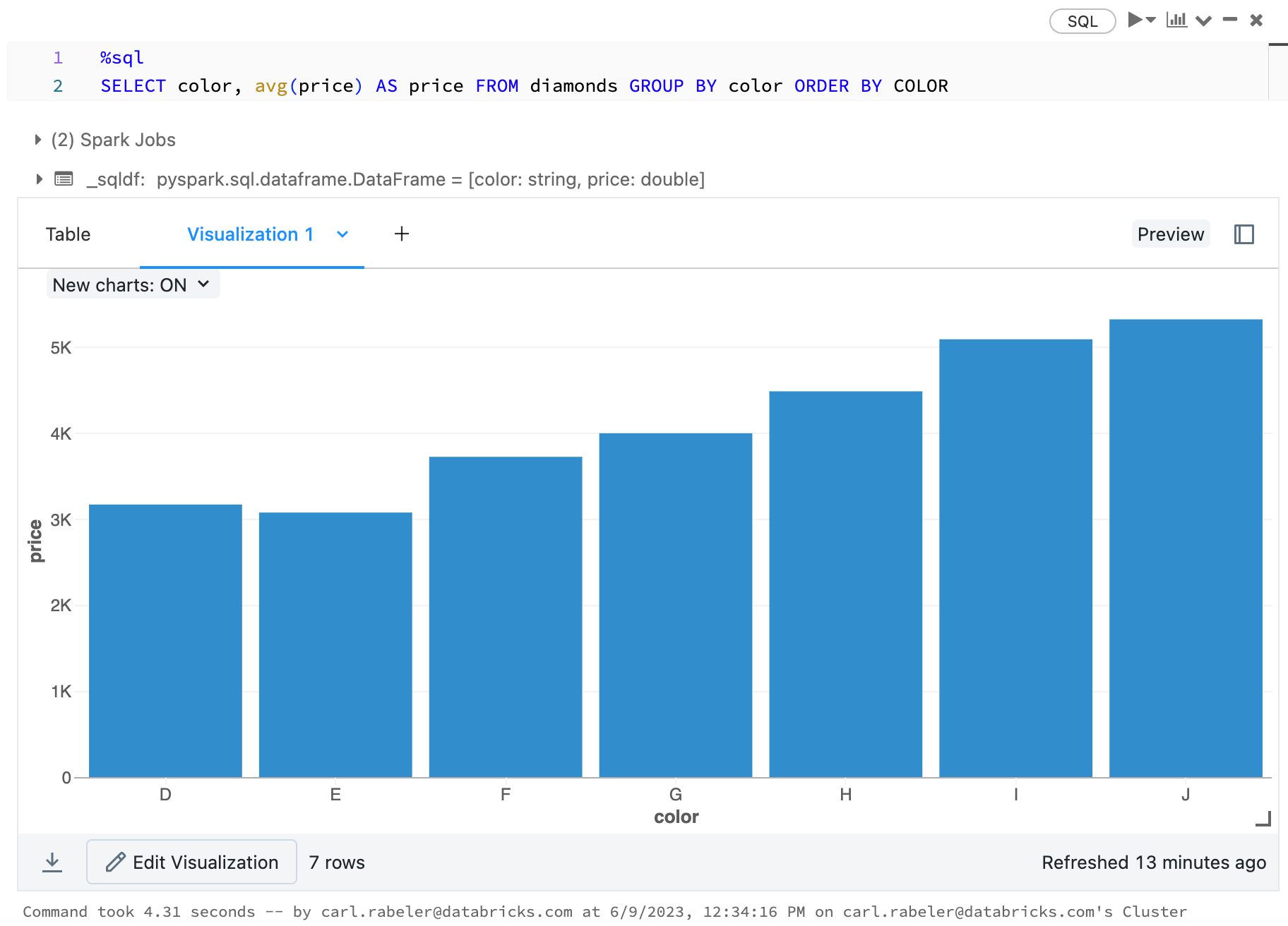Download the query results
Image resolution: width=1288 pixels, height=926 pixels.
click(x=52, y=862)
